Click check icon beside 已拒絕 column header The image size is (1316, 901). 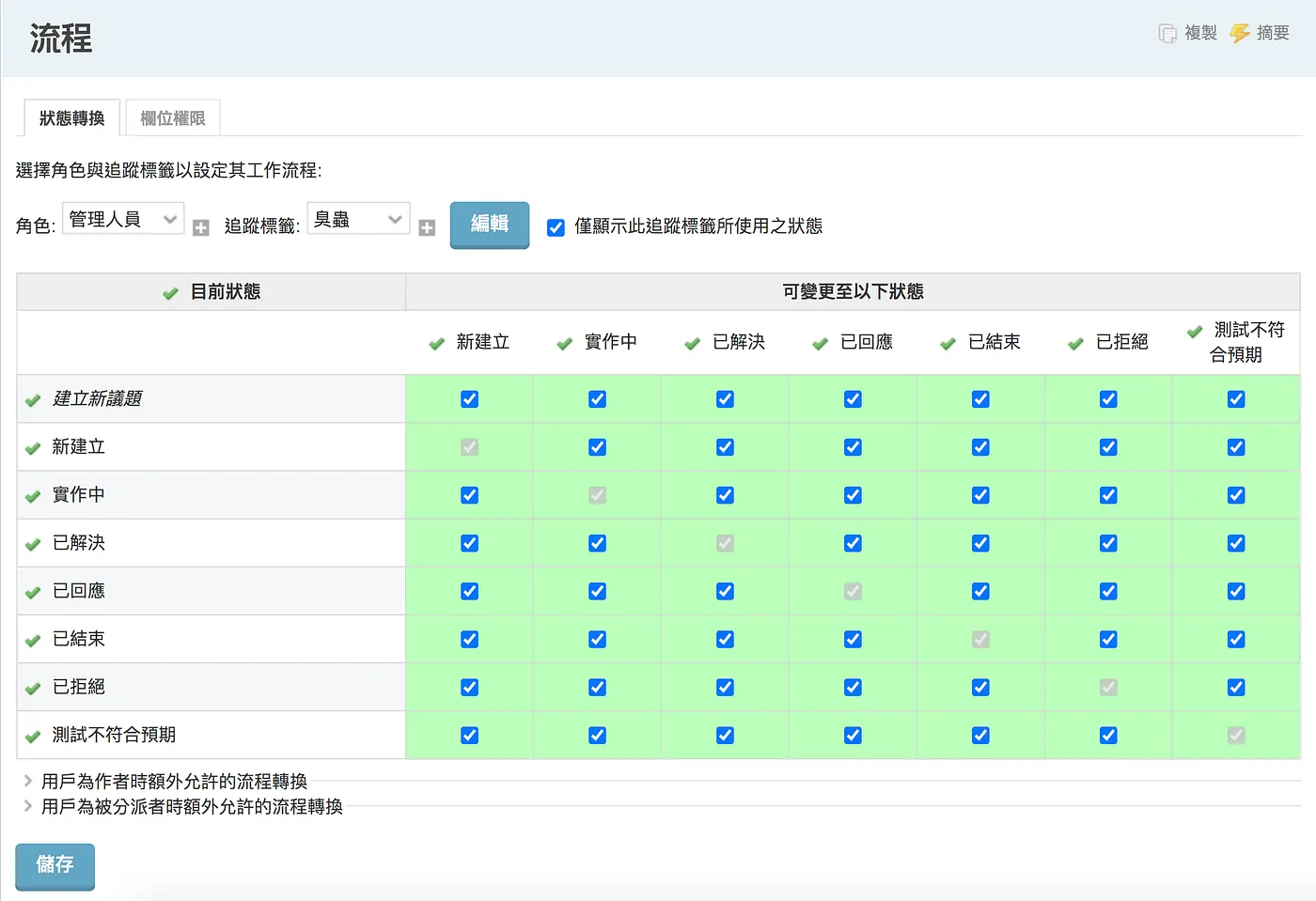[1076, 344]
